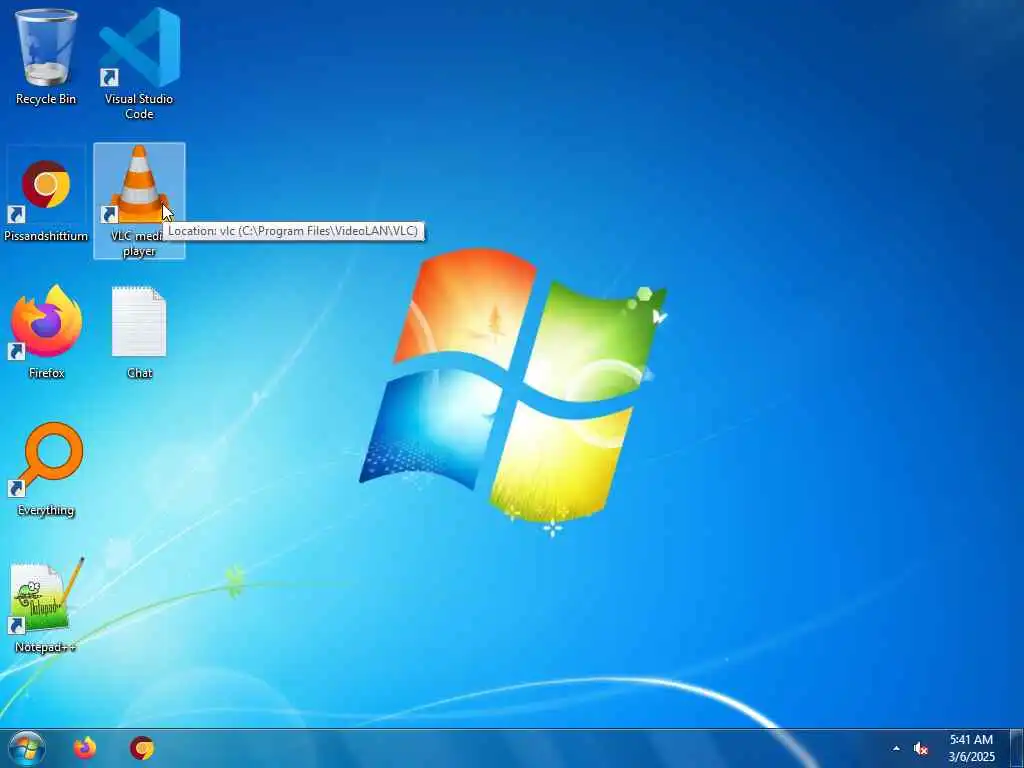The width and height of the screenshot is (1024, 768).
Task: Select the Chat text file icon
Action: pos(139,321)
